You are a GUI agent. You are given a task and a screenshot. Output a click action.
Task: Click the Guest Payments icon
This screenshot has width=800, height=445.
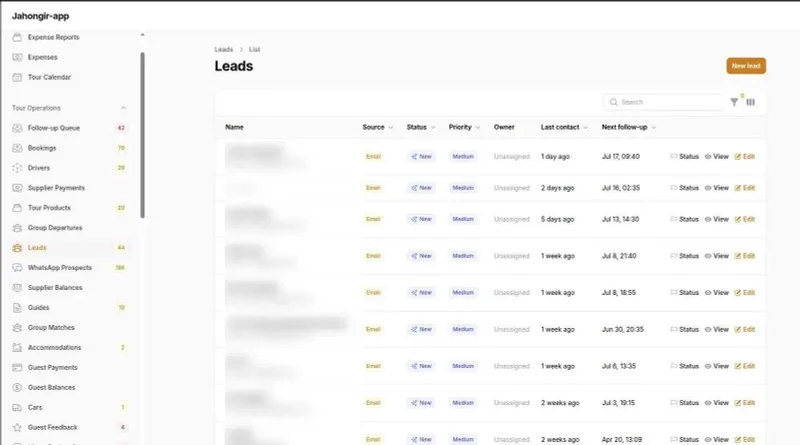coord(17,367)
